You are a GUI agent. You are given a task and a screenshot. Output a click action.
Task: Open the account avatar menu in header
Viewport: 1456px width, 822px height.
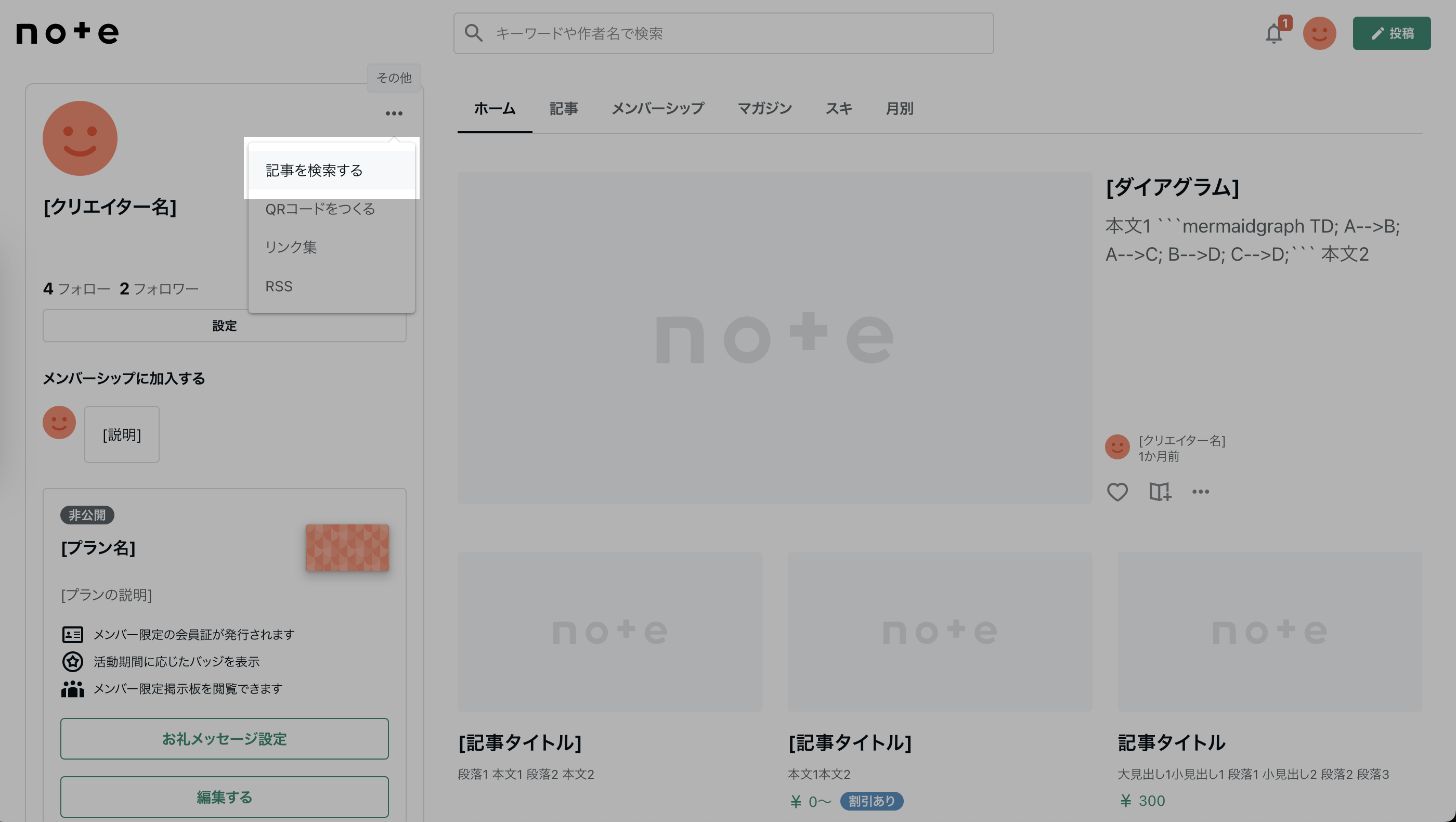click(x=1319, y=33)
